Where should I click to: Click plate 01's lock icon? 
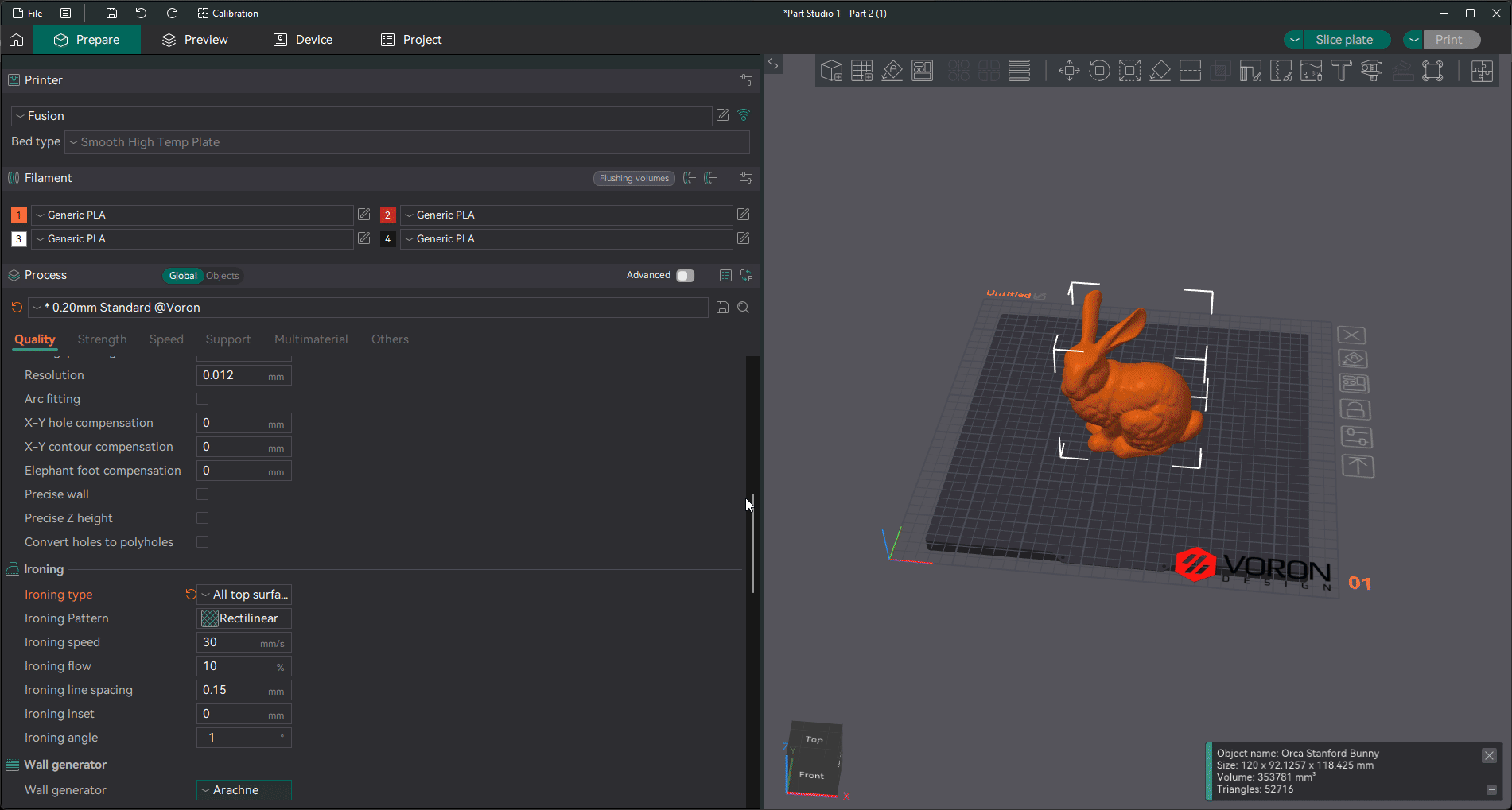click(x=1355, y=410)
